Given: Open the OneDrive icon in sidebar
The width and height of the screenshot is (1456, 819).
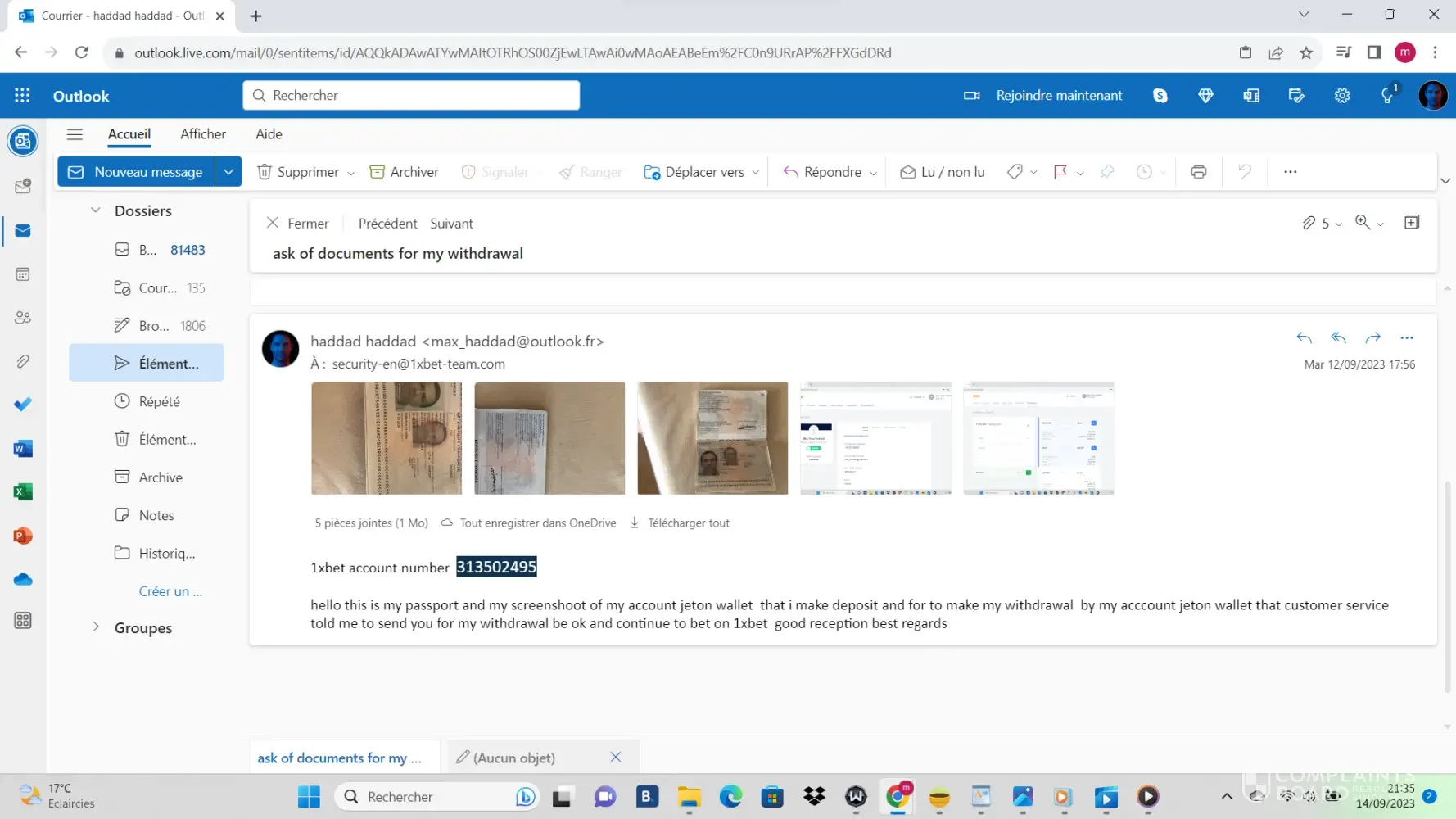Looking at the screenshot, I should pyautogui.click(x=23, y=580).
